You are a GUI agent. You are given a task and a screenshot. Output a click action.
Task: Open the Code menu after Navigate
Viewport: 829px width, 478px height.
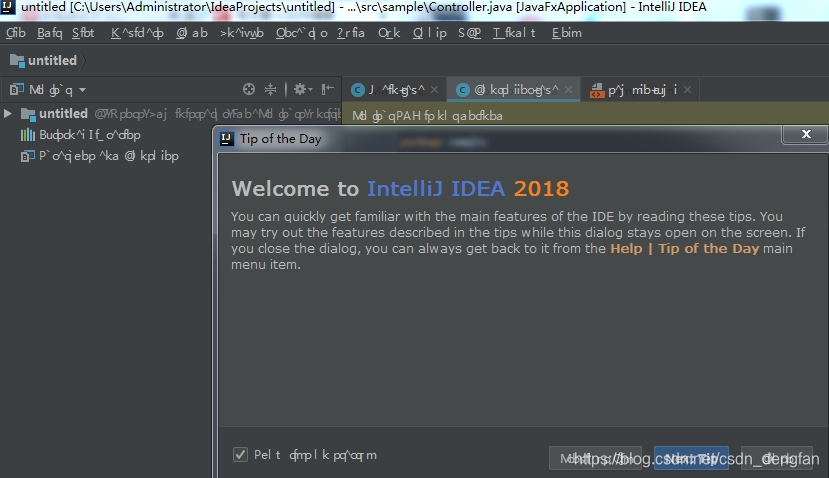(x=191, y=33)
